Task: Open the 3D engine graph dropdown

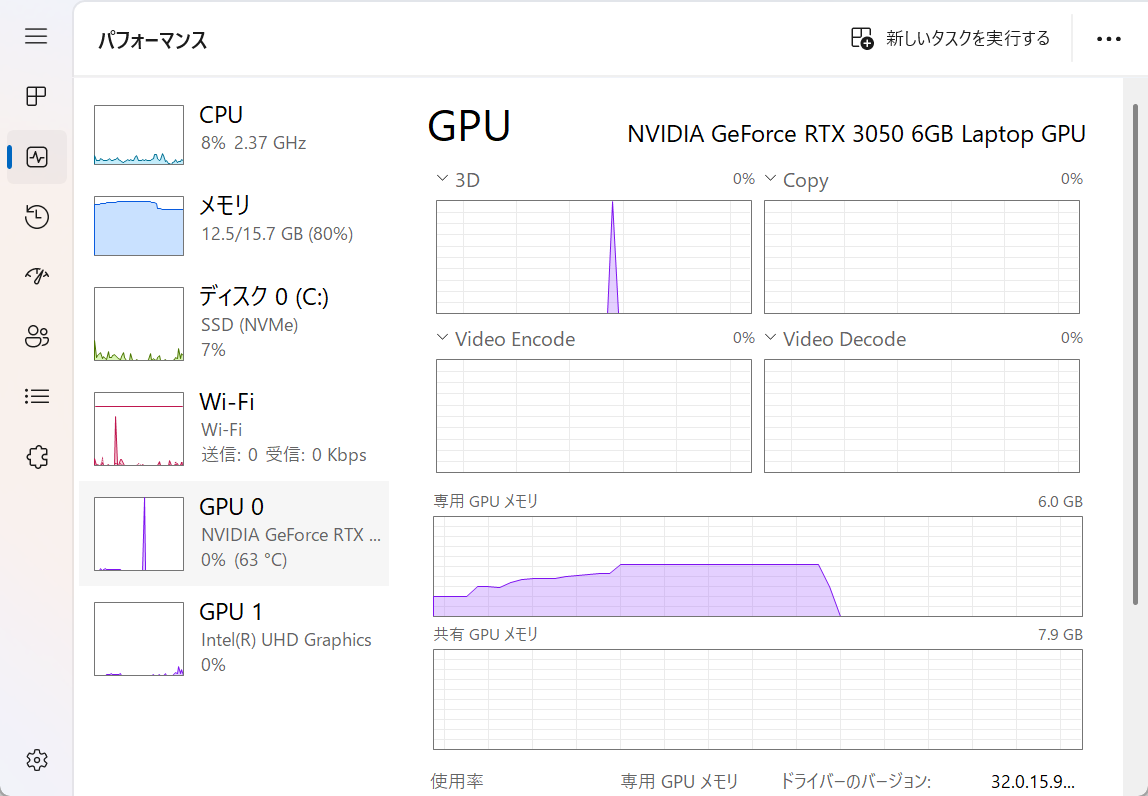Action: 442,179
